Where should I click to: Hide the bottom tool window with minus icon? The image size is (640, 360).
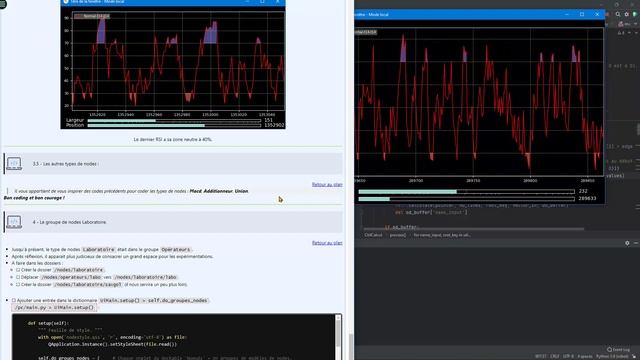click(x=636, y=243)
